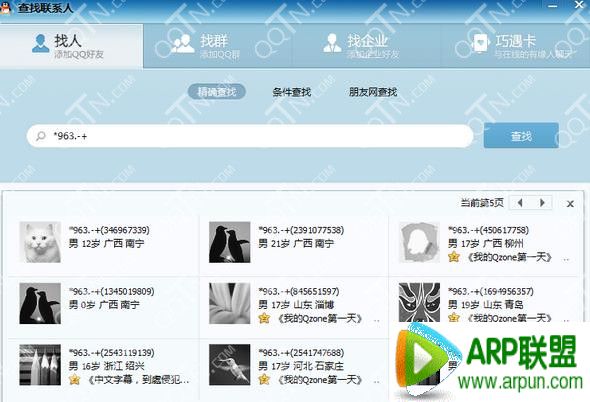
Task: Click name *963.-+(2391077538)
Action: click(301, 230)
